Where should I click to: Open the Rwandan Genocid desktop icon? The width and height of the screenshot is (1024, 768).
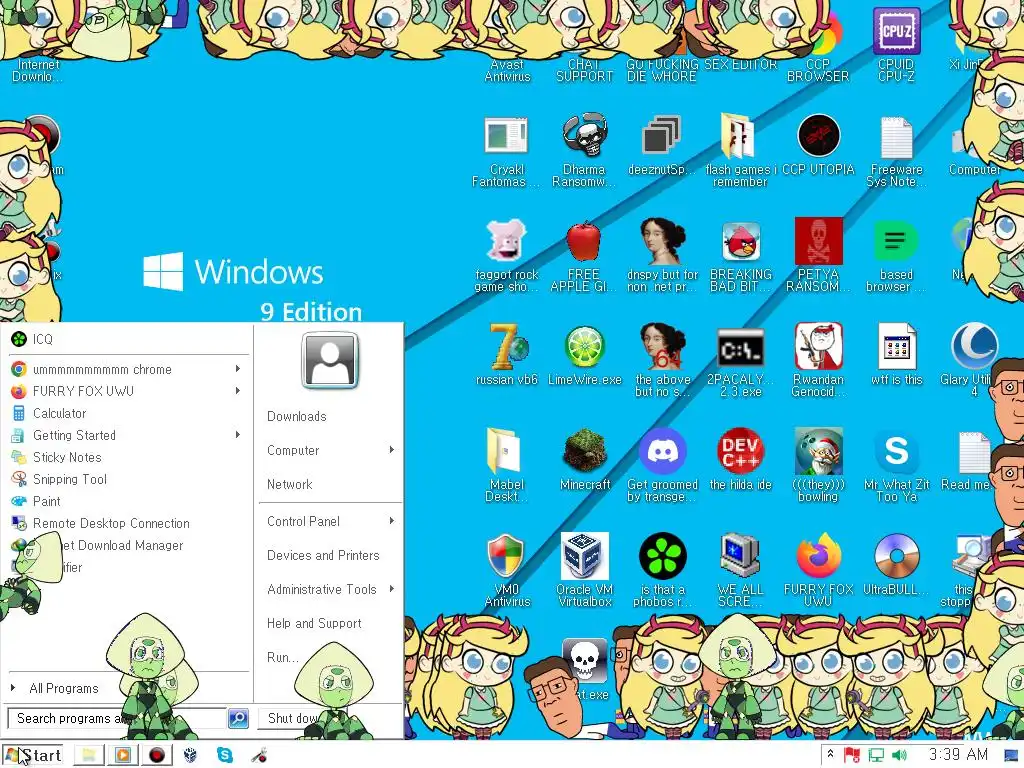818,346
